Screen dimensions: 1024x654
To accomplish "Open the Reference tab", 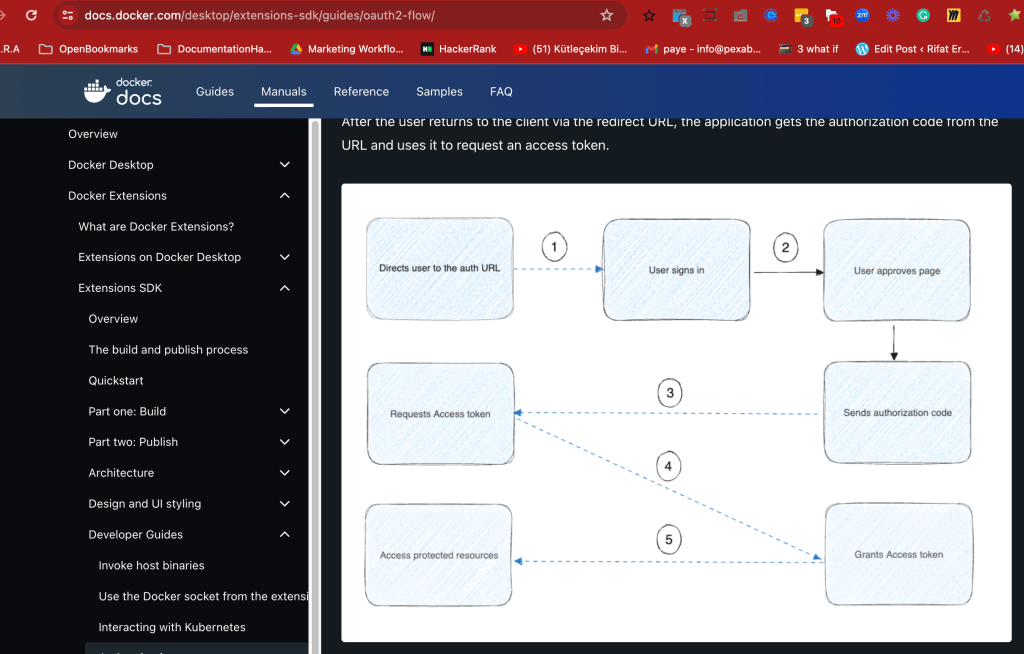I will 361,91.
